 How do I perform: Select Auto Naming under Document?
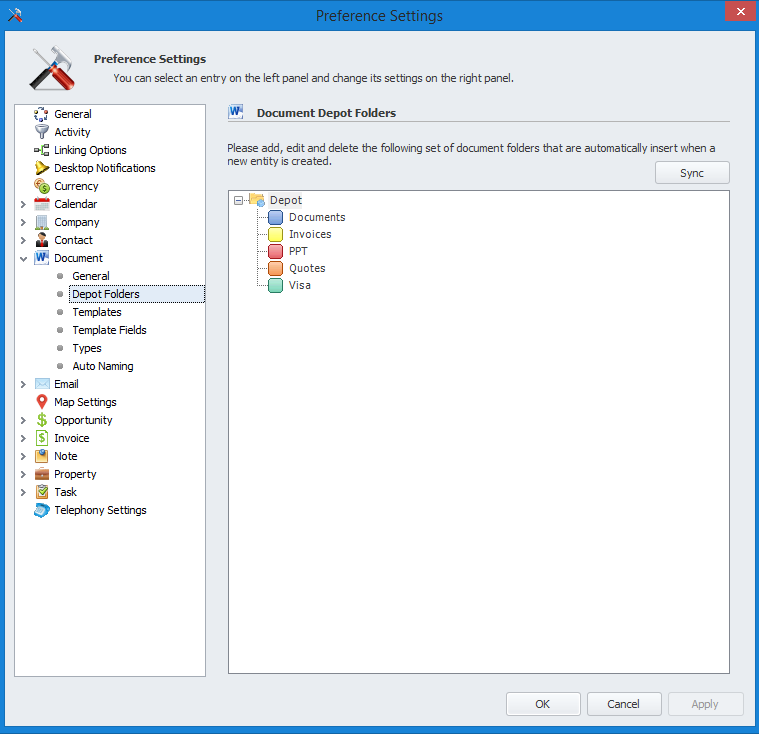click(x=102, y=366)
